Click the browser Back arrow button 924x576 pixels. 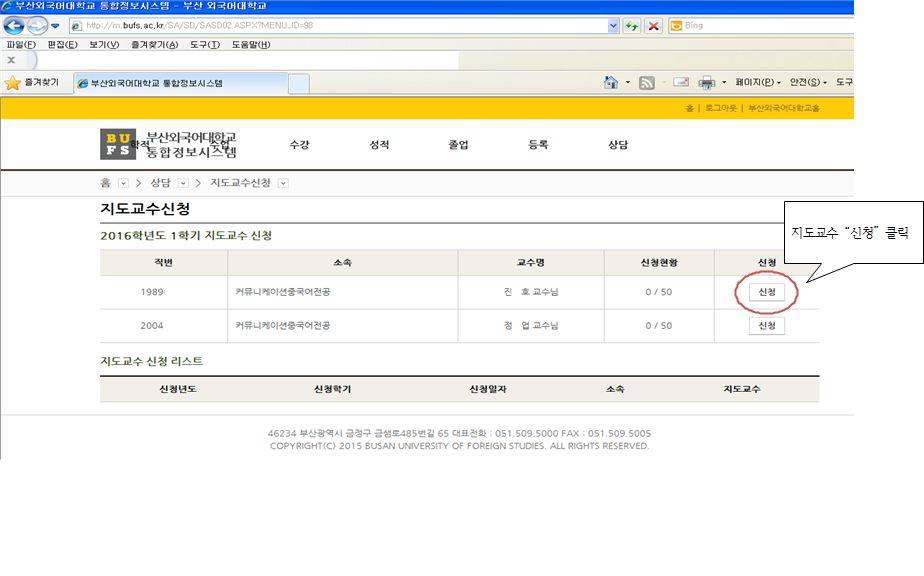coord(15,26)
